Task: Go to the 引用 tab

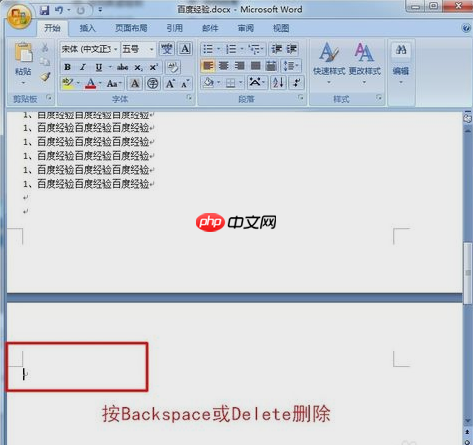Action: [x=174, y=28]
